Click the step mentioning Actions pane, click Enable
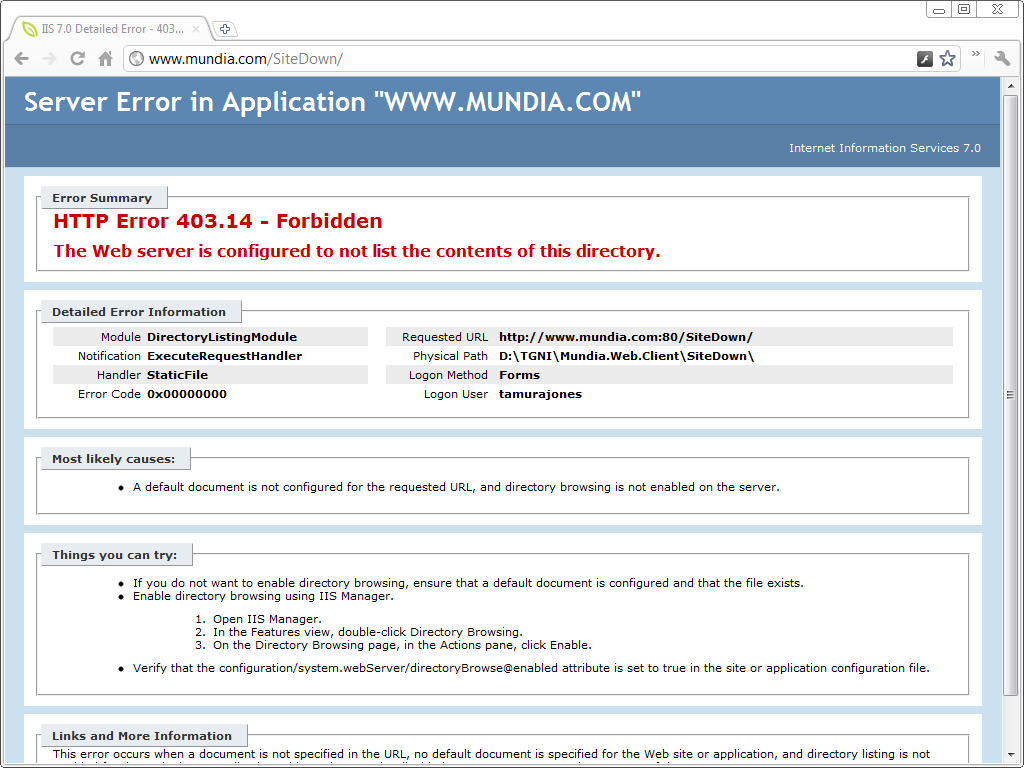 [402, 645]
